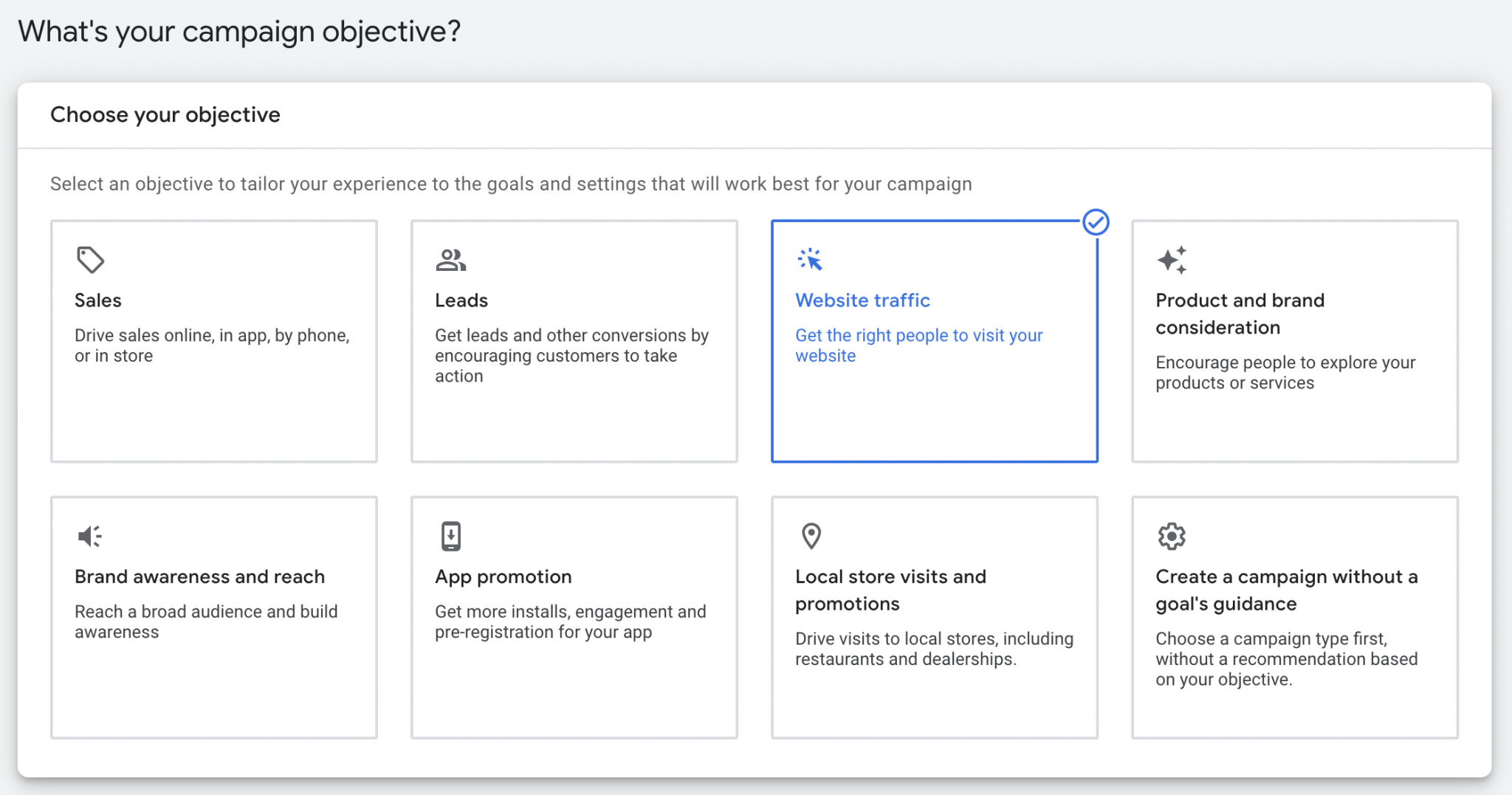1512x795 pixels.
Task: Click the gear icon for no-goal campaign
Action: click(x=1172, y=536)
